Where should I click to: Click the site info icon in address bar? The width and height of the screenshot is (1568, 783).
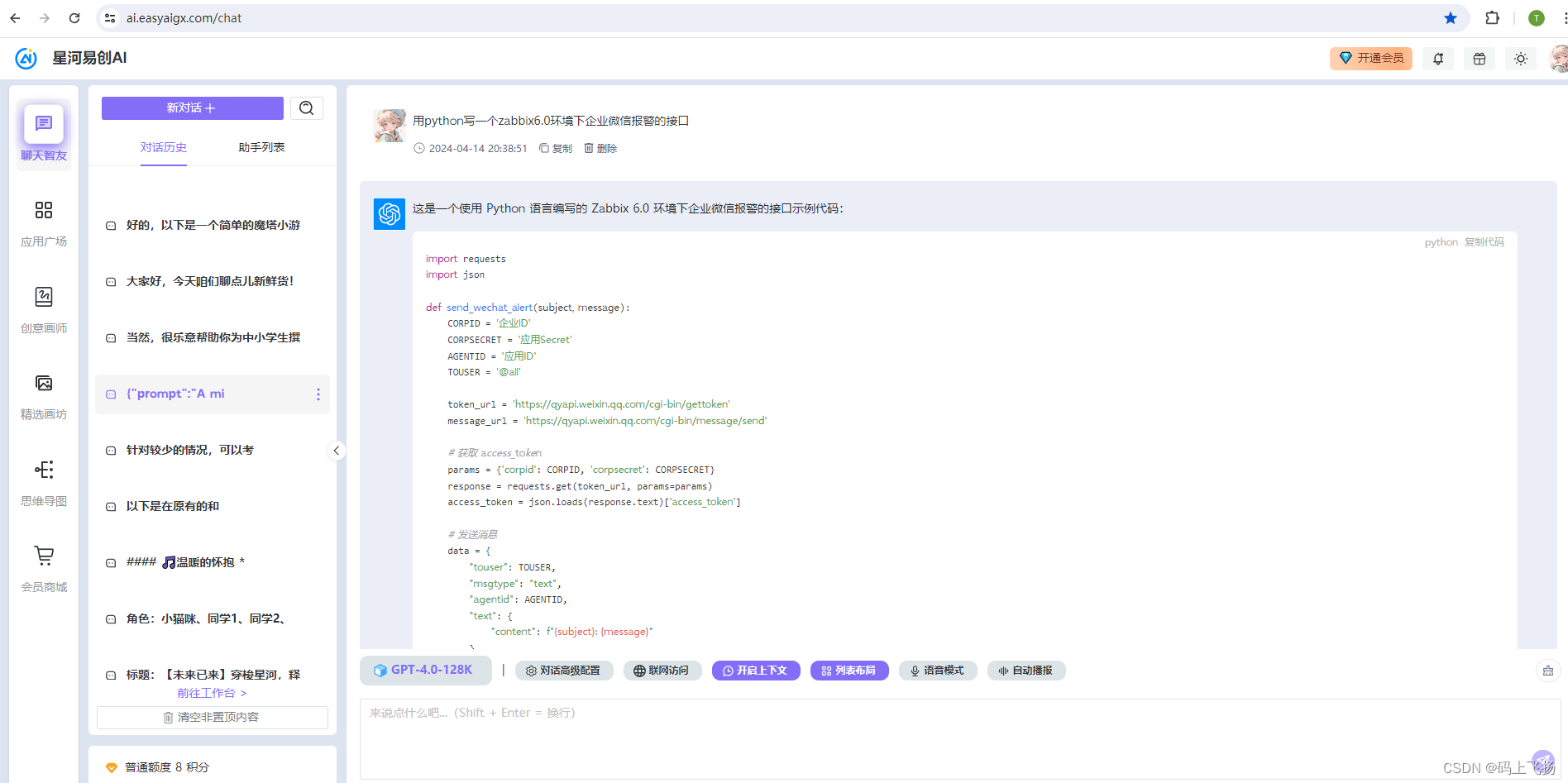pos(110,18)
